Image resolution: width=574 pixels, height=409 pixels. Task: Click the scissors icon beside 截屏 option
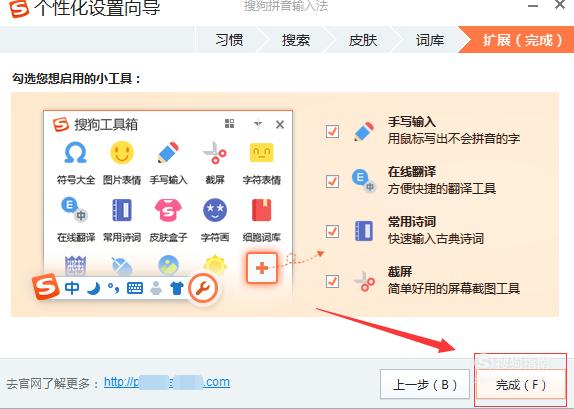[x=364, y=282]
